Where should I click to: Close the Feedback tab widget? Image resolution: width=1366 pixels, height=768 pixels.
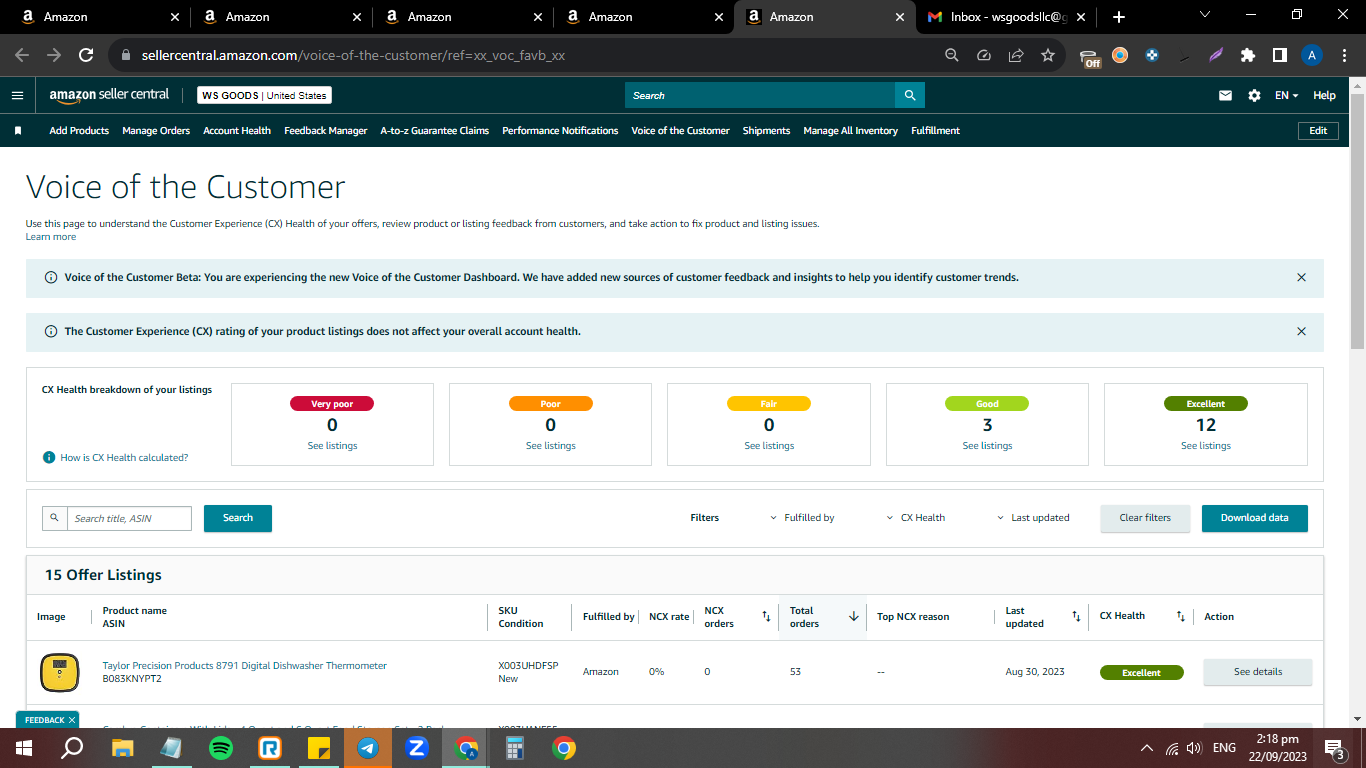pos(72,720)
